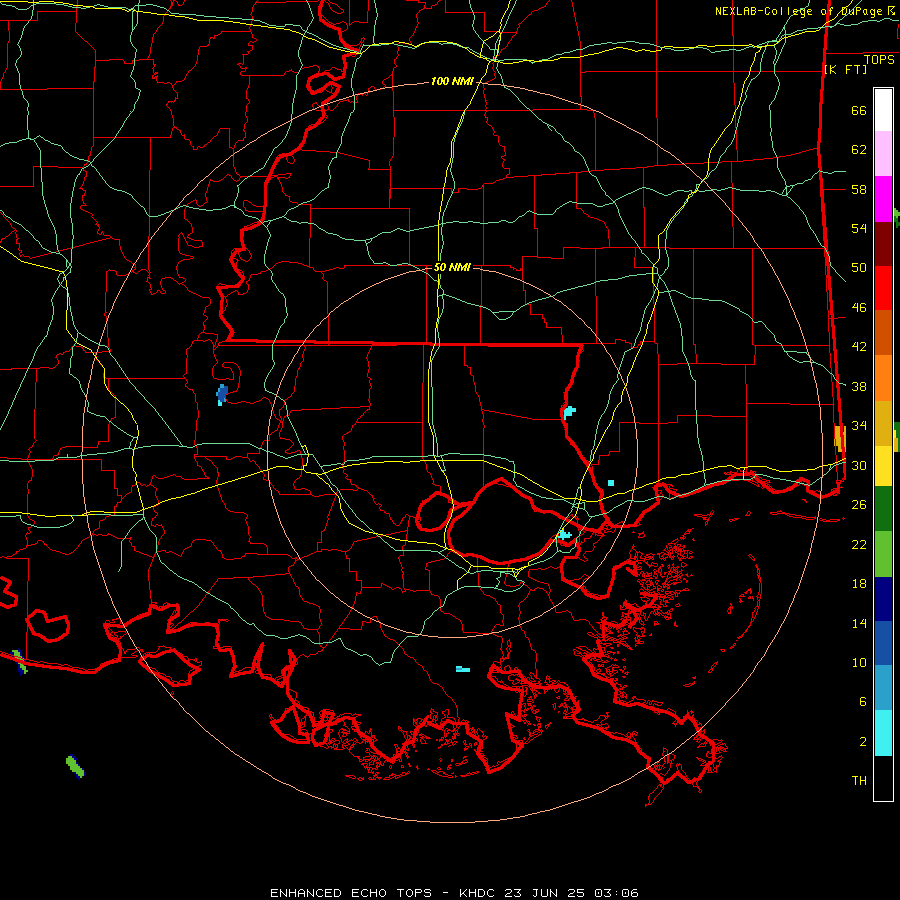Click the "[K FT]" units label
The width and height of the screenshot is (900, 900).
coord(845,69)
